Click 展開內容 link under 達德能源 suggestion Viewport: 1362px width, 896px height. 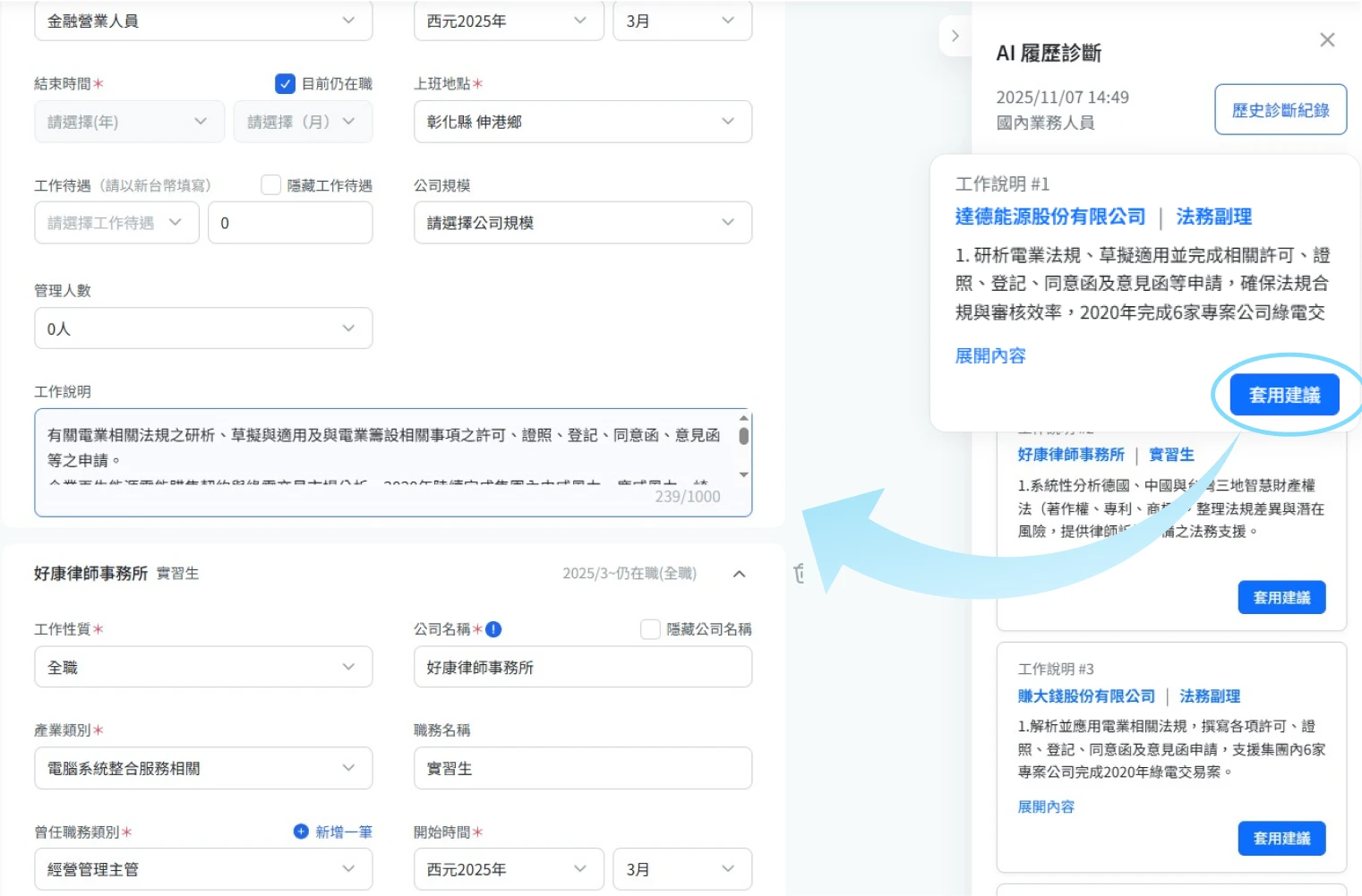pos(990,356)
